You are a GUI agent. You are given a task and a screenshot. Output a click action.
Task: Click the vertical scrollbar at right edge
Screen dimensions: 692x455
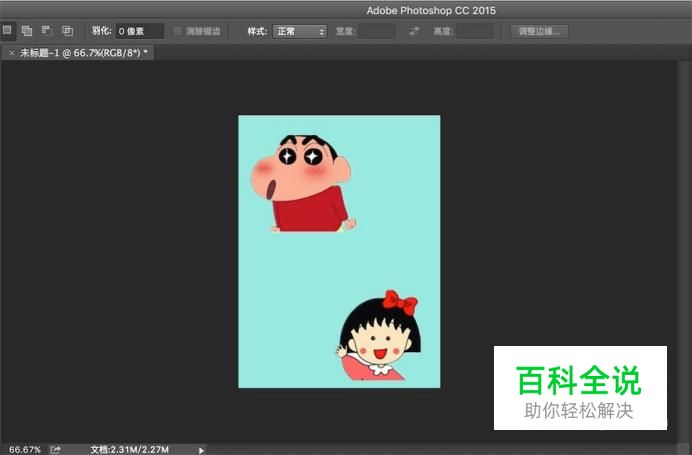[x=683, y=252]
